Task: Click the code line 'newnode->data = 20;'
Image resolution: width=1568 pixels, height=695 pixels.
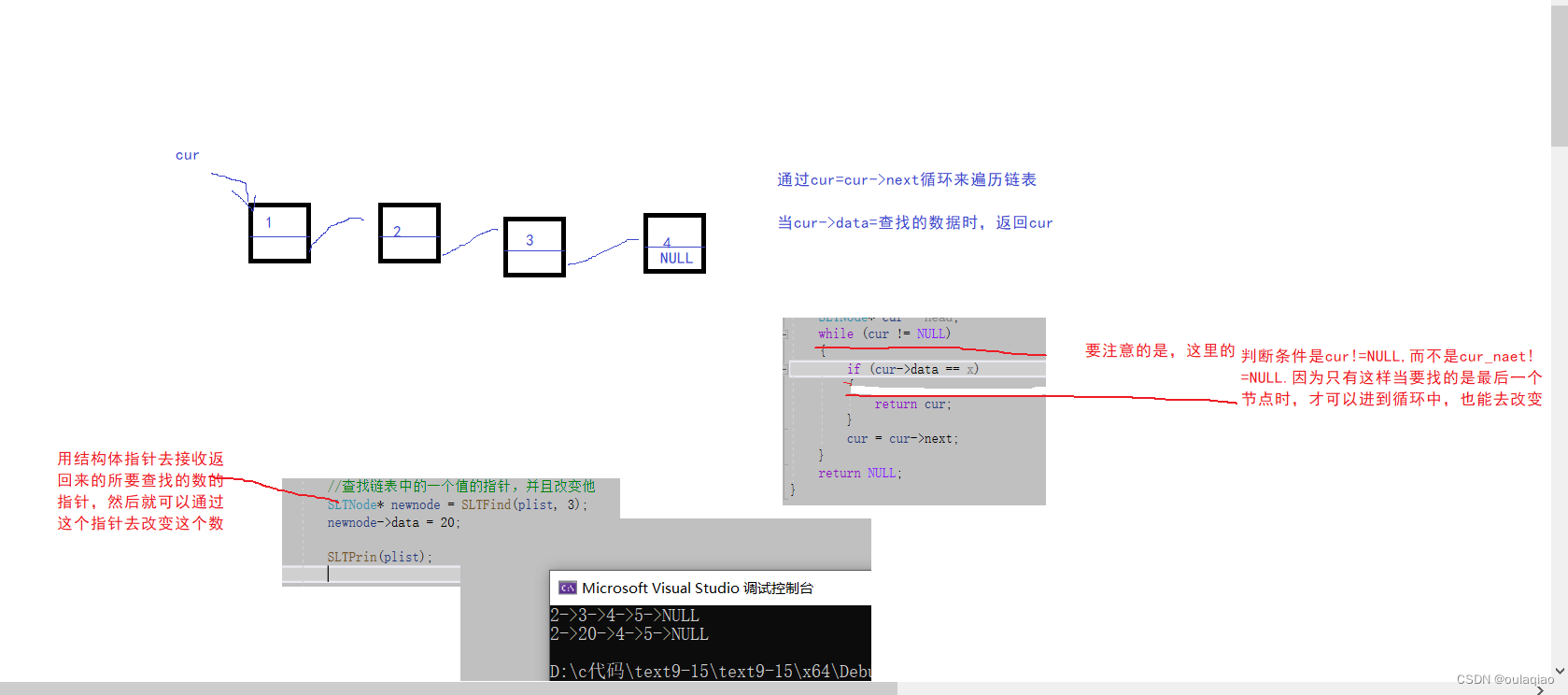Action: tap(394, 522)
